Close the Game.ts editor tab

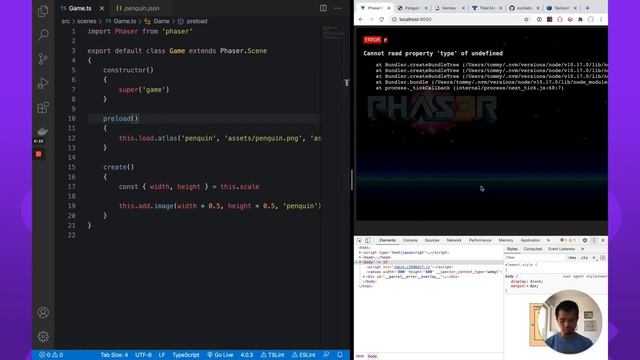click(102, 8)
